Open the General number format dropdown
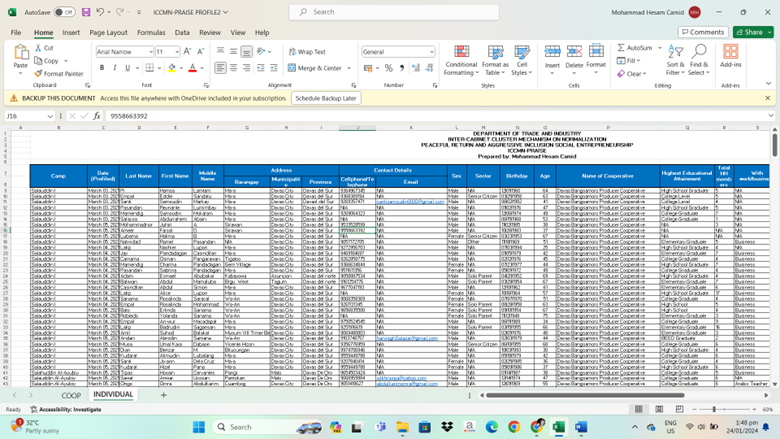The image size is (780, 439). [x=431, y=52]
